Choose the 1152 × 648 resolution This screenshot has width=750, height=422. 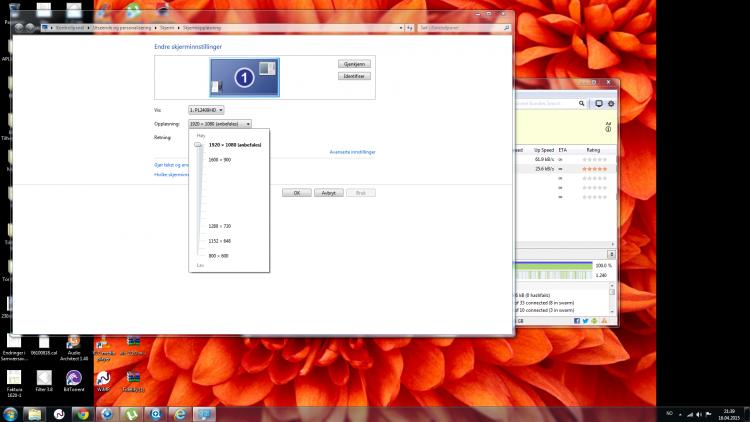pos(220,241)
